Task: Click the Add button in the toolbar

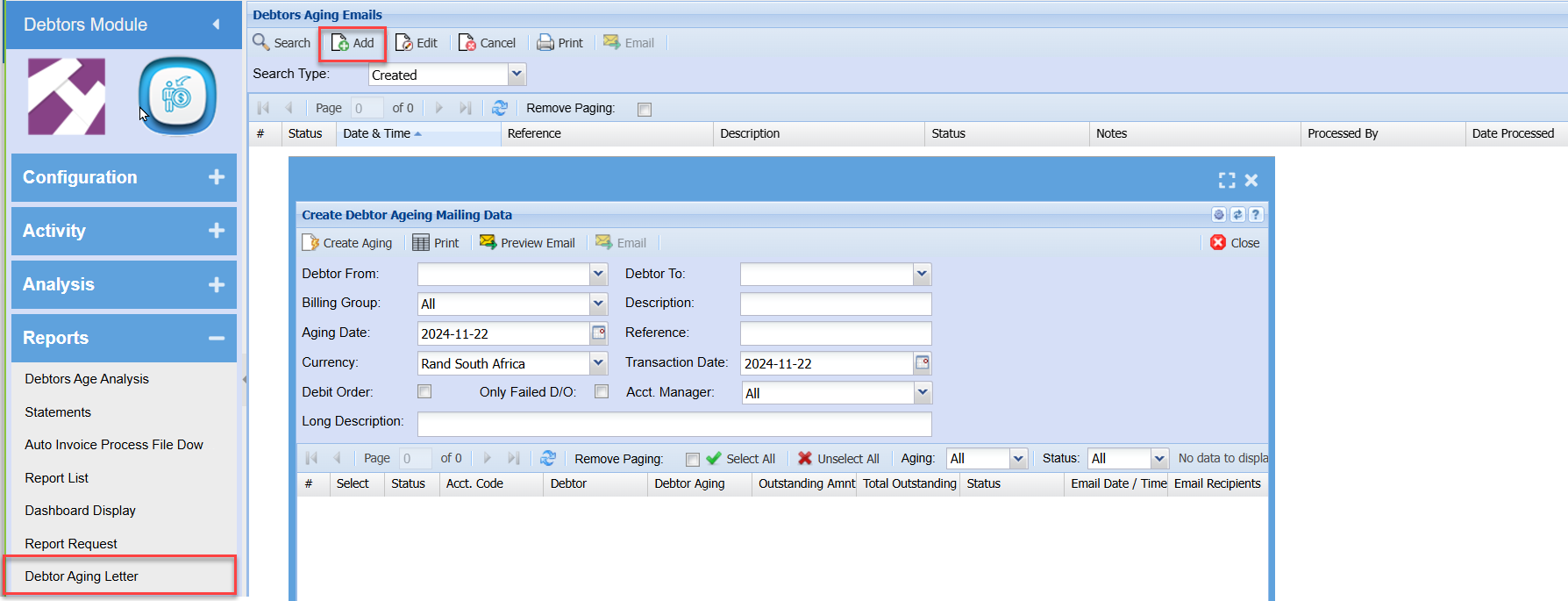Action: [x=353, y=43]
